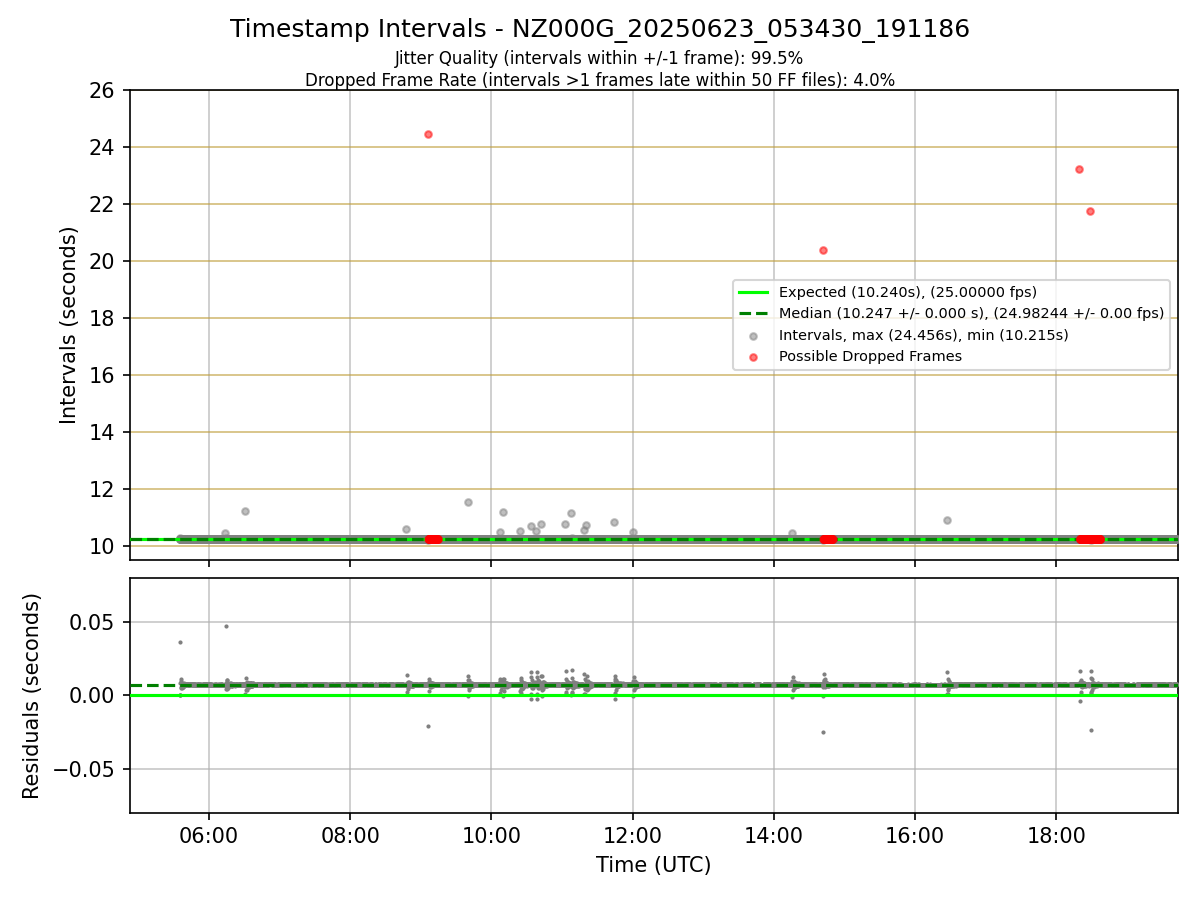Select the Dropped Frame Rate 4.0% subtitle line
This screenshot has width=1200, height=900.
600,80
